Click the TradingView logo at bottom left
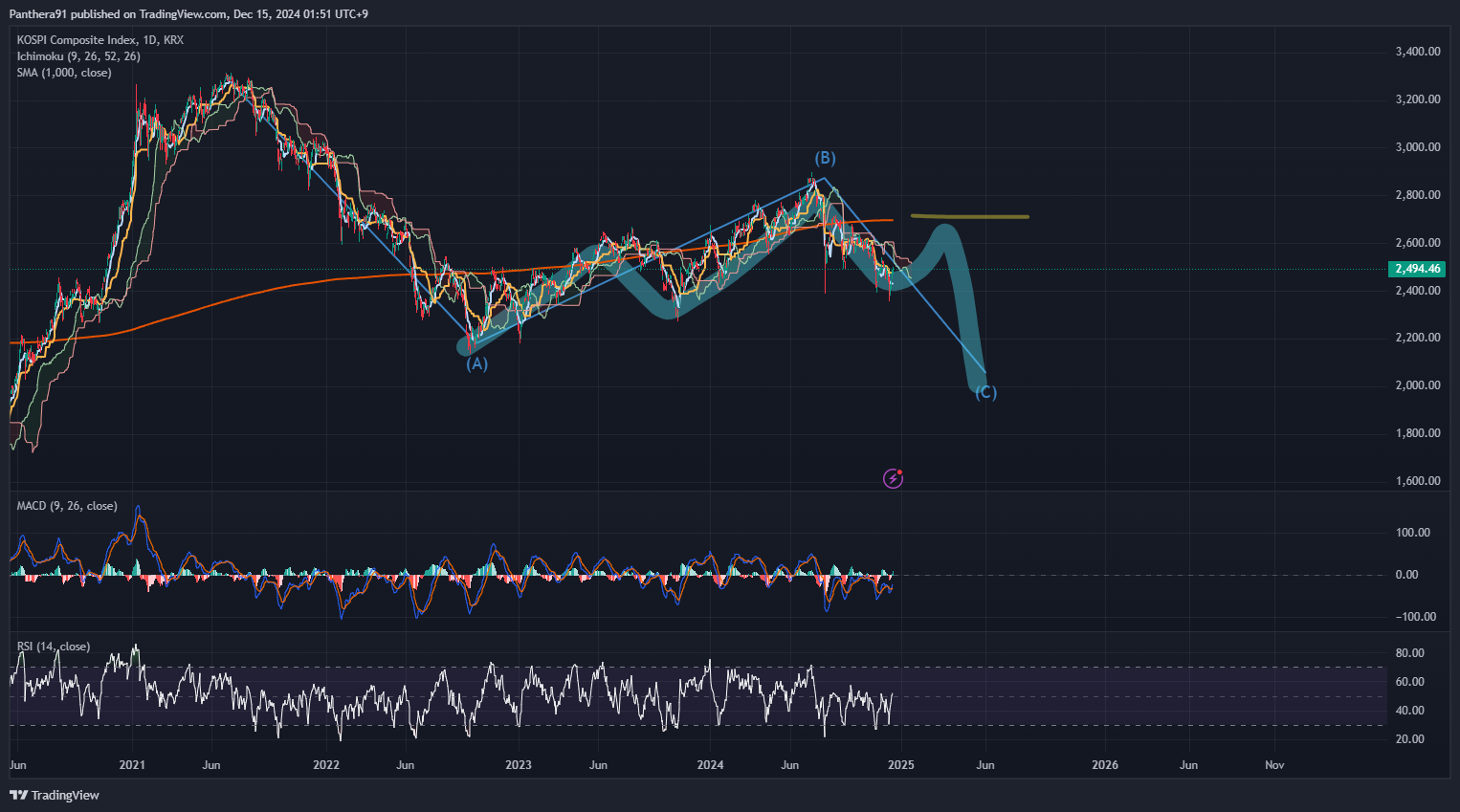Viewport: 1460px width, 812px height. tap(55, 795)
